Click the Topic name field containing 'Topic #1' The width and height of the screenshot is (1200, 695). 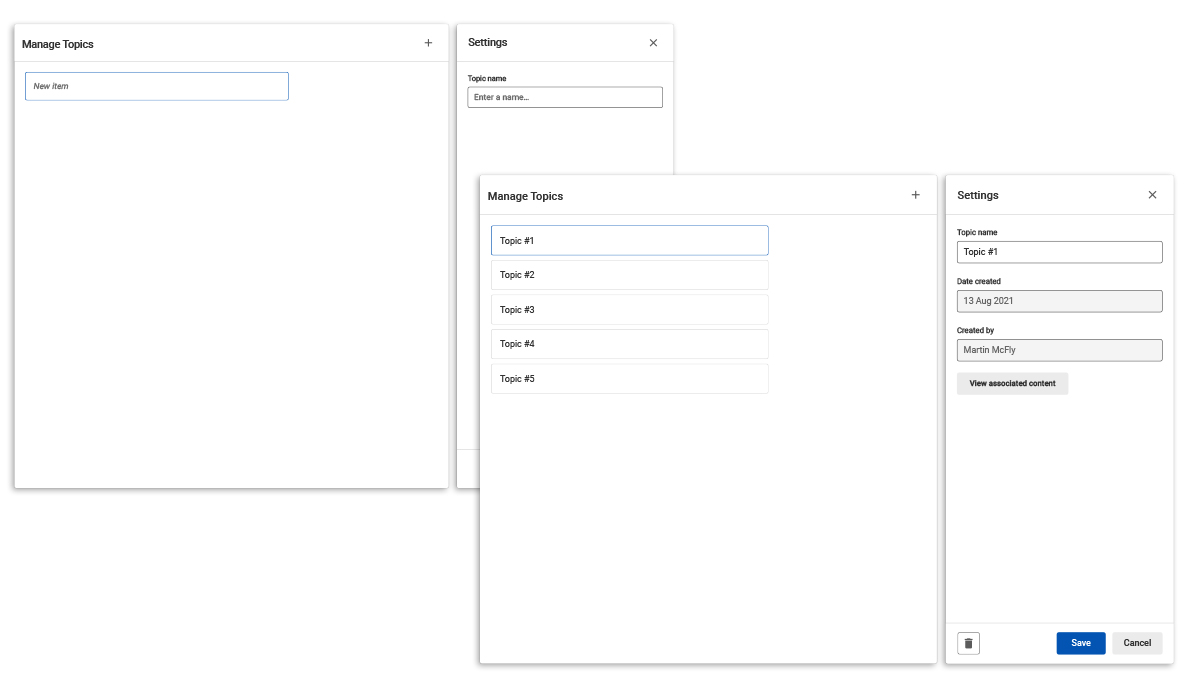point(1059,252)
